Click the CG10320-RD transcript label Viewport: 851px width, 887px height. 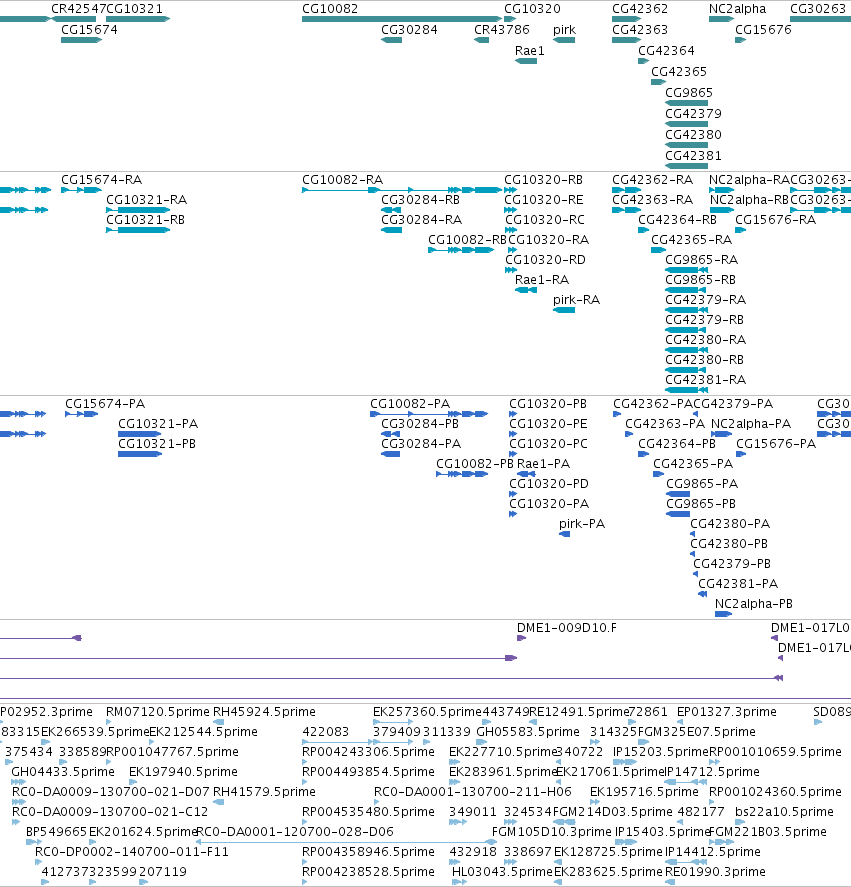pyautogui.click(x=545, y=260)
